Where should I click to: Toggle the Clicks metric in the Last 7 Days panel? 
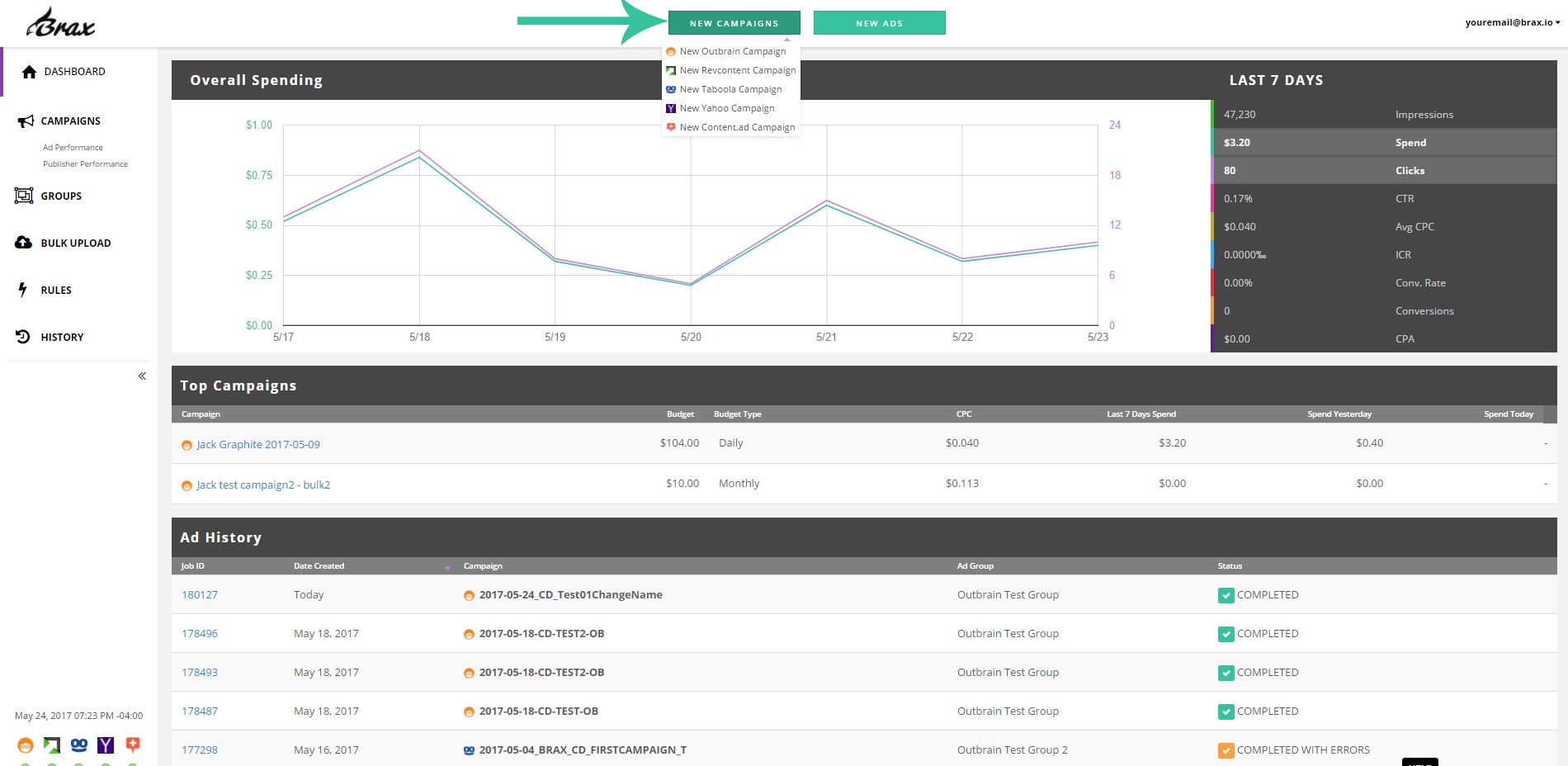(x=1384, y=170)
